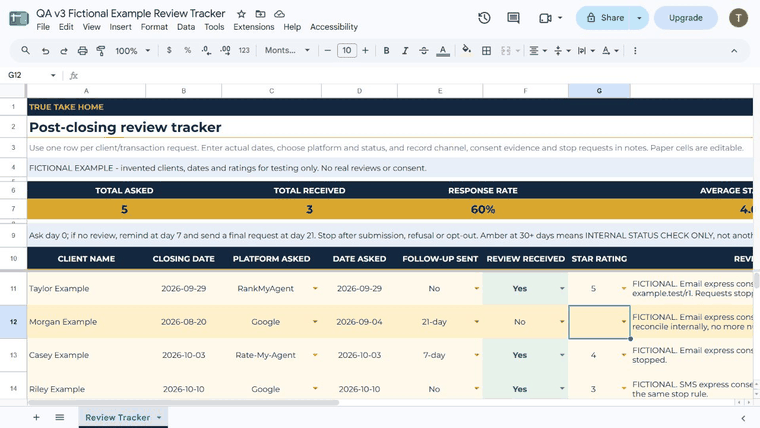Open comments panel icon

click(x=513, y=18)
